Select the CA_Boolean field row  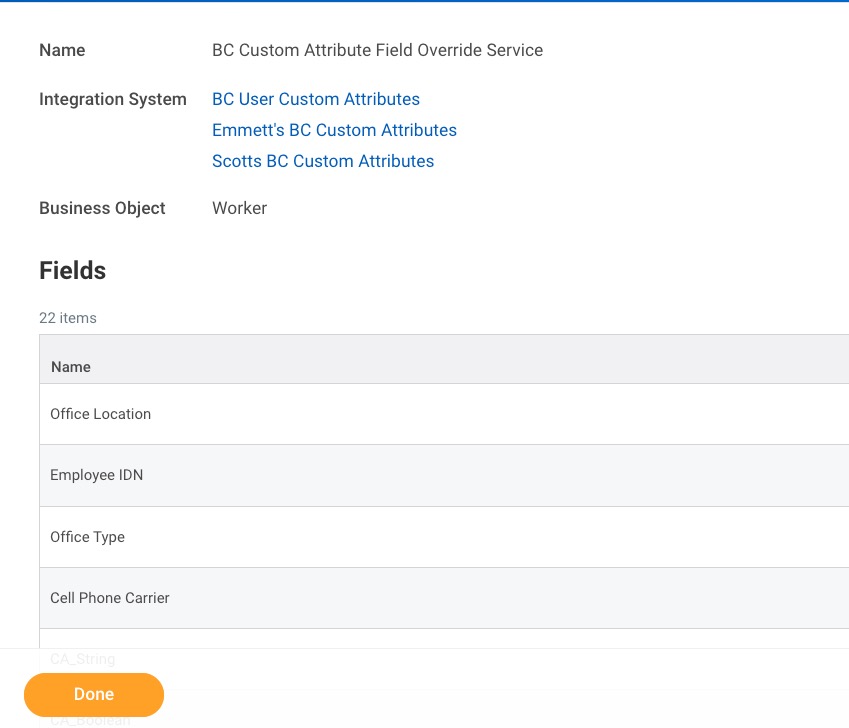[x=89, y=720]
